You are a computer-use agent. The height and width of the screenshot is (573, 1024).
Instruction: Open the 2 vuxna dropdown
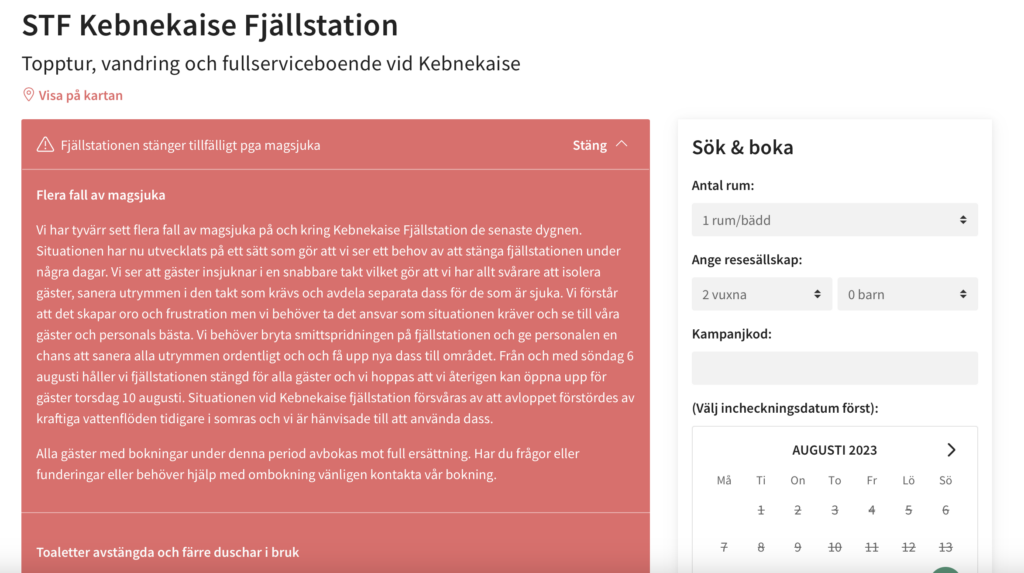(x=761, y=294)
